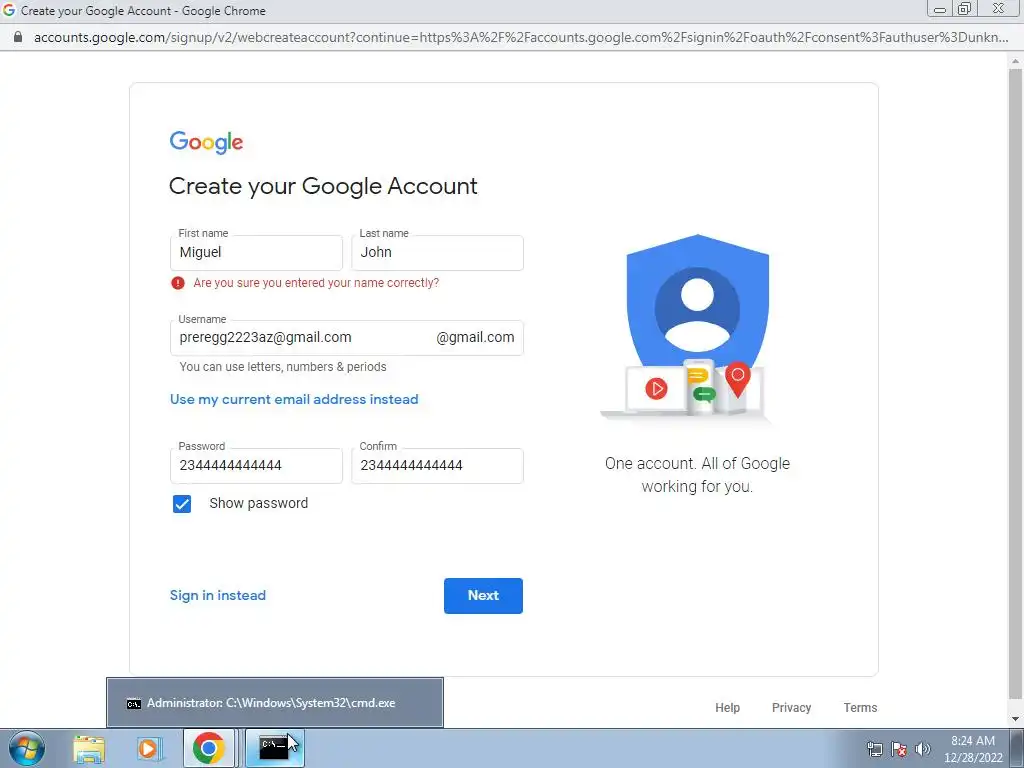Click the browser address bar URL
This screenshot has height=768, width=1024.
(520, 37)
